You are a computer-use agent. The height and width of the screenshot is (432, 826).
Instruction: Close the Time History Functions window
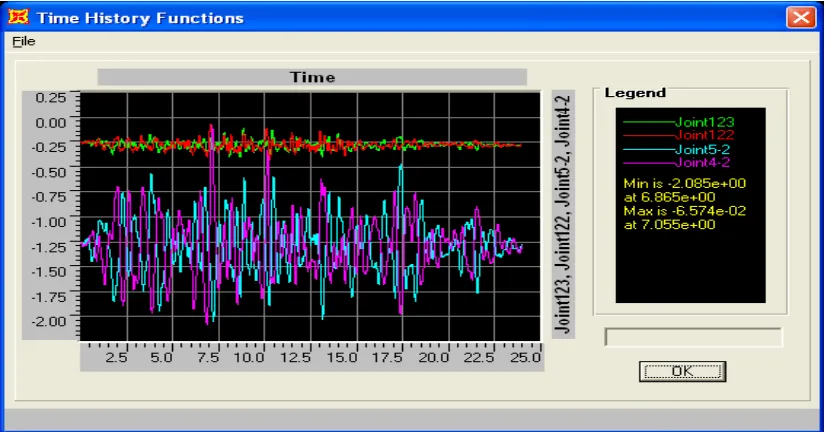click(x=801, y=17)
